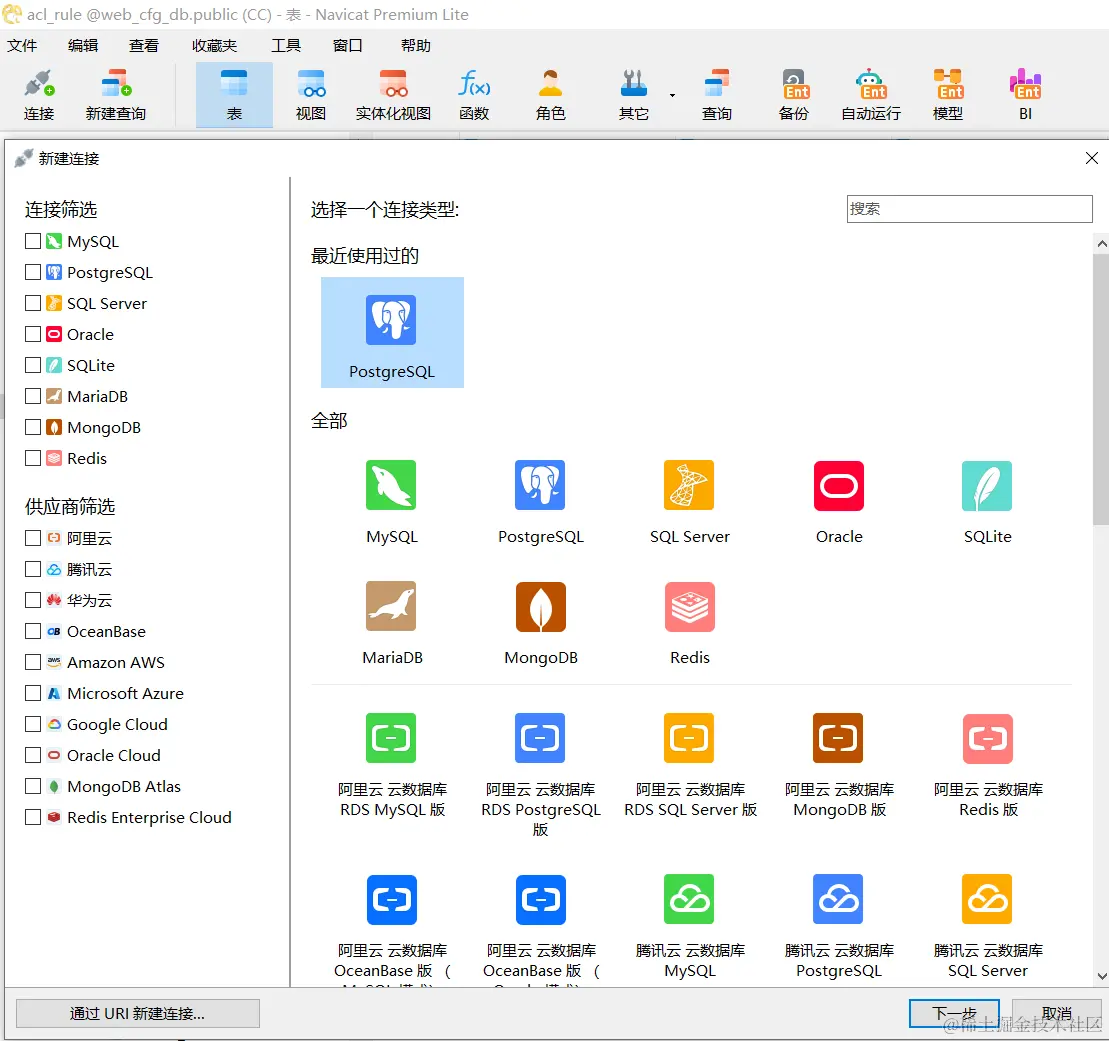The width and height of the screenshot is (1109, 1041).
Task: Click the 下一步 (Next) button
Action: (954, 1013)
